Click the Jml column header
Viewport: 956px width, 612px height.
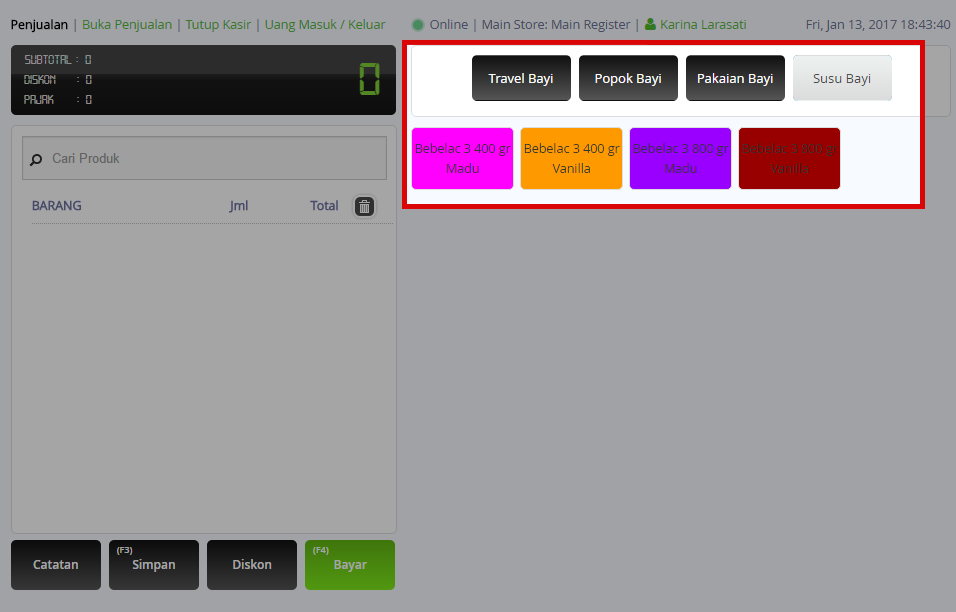tap(239, 206)
